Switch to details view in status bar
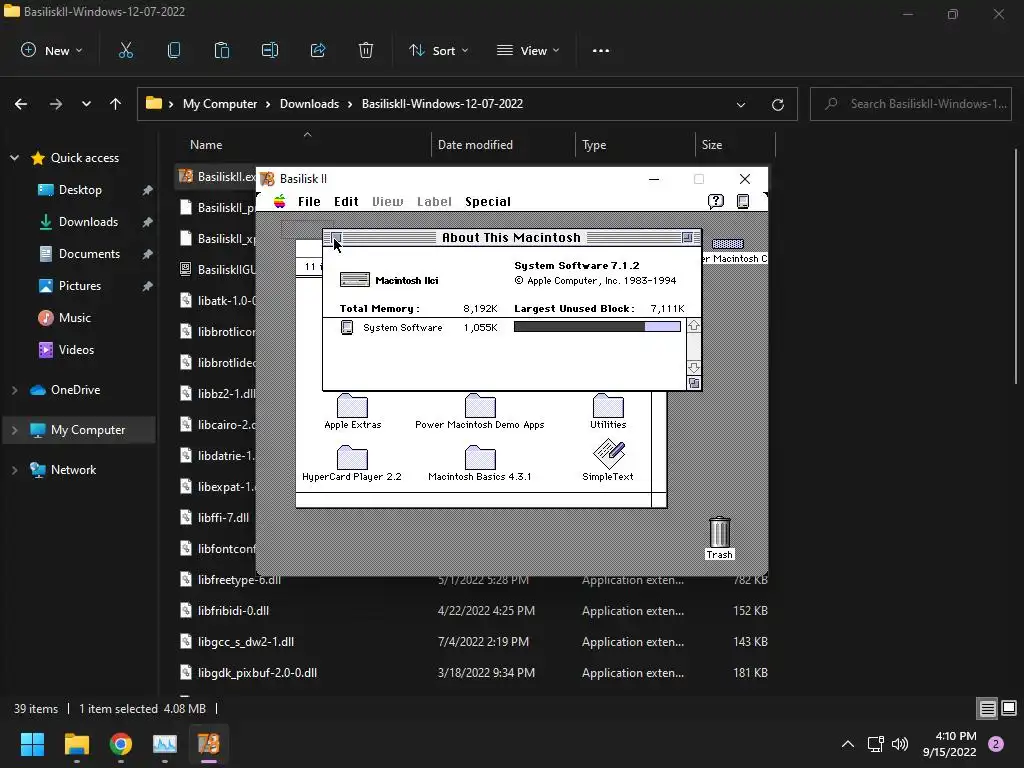 [987, 709]
